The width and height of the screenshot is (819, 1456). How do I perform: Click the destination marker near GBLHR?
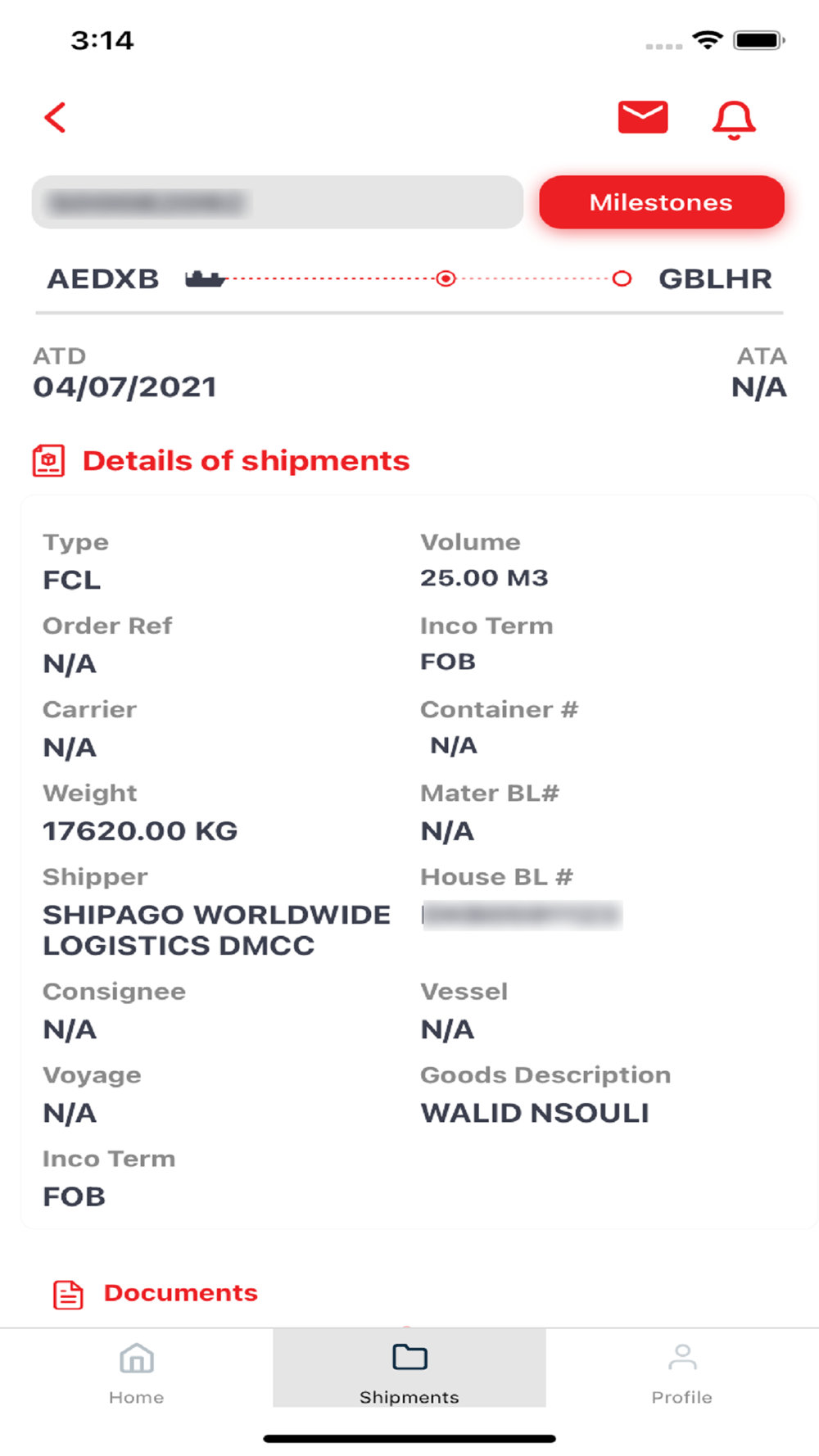pos(622,279)
